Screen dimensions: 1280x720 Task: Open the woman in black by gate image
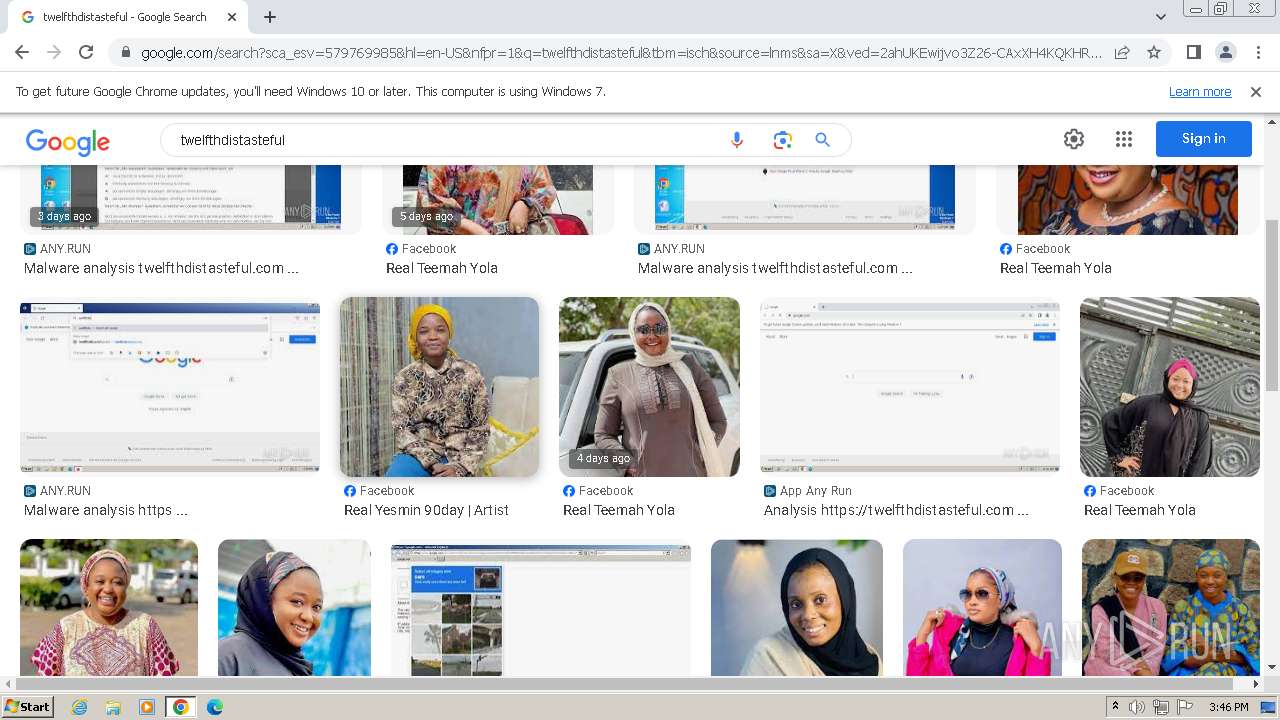click(x=1170, y=387)
